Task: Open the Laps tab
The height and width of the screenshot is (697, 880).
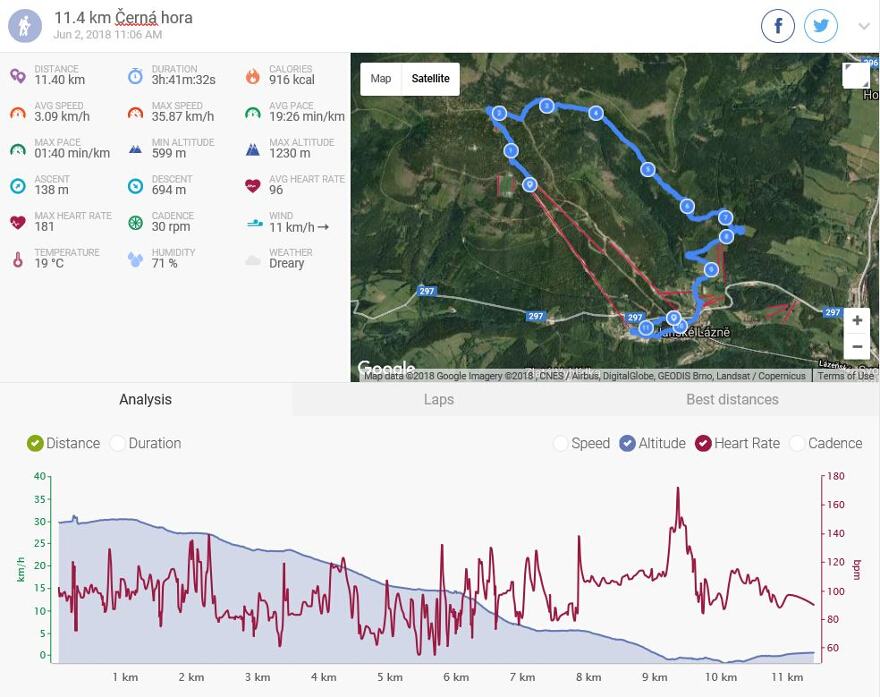Action: click(x=439, y=400)
